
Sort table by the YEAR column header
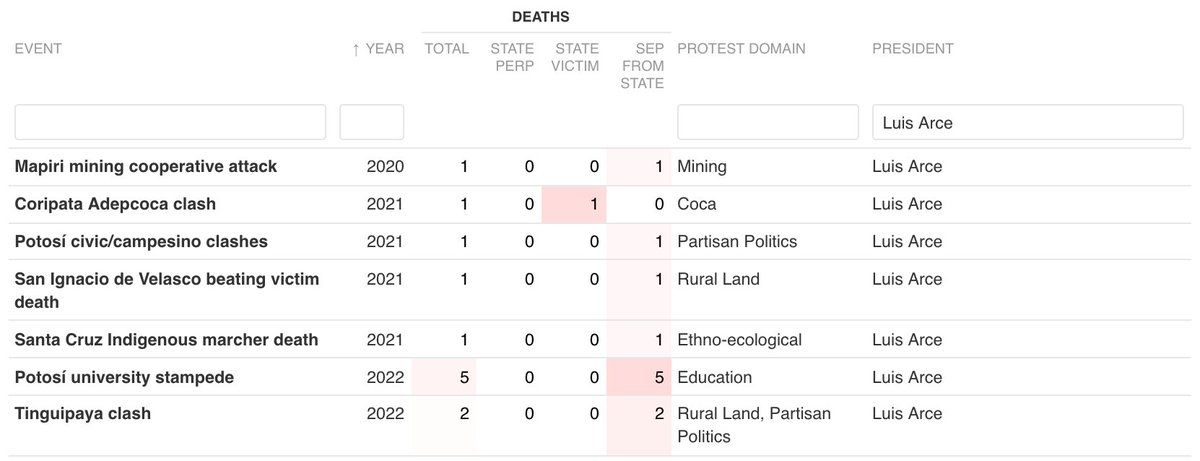pyautogui.click(x=378, y=49)
